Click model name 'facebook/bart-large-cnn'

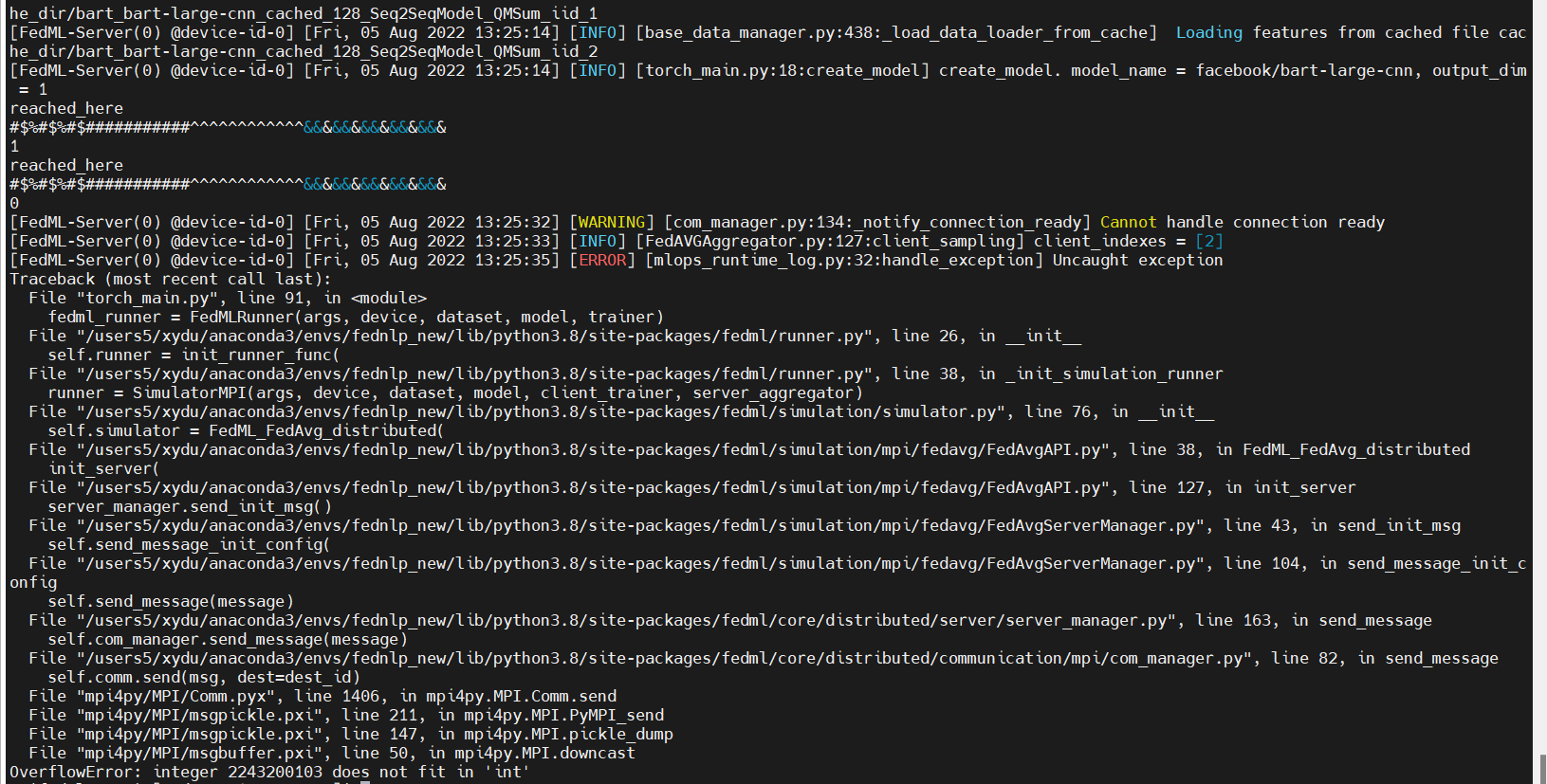point(1304,70)
